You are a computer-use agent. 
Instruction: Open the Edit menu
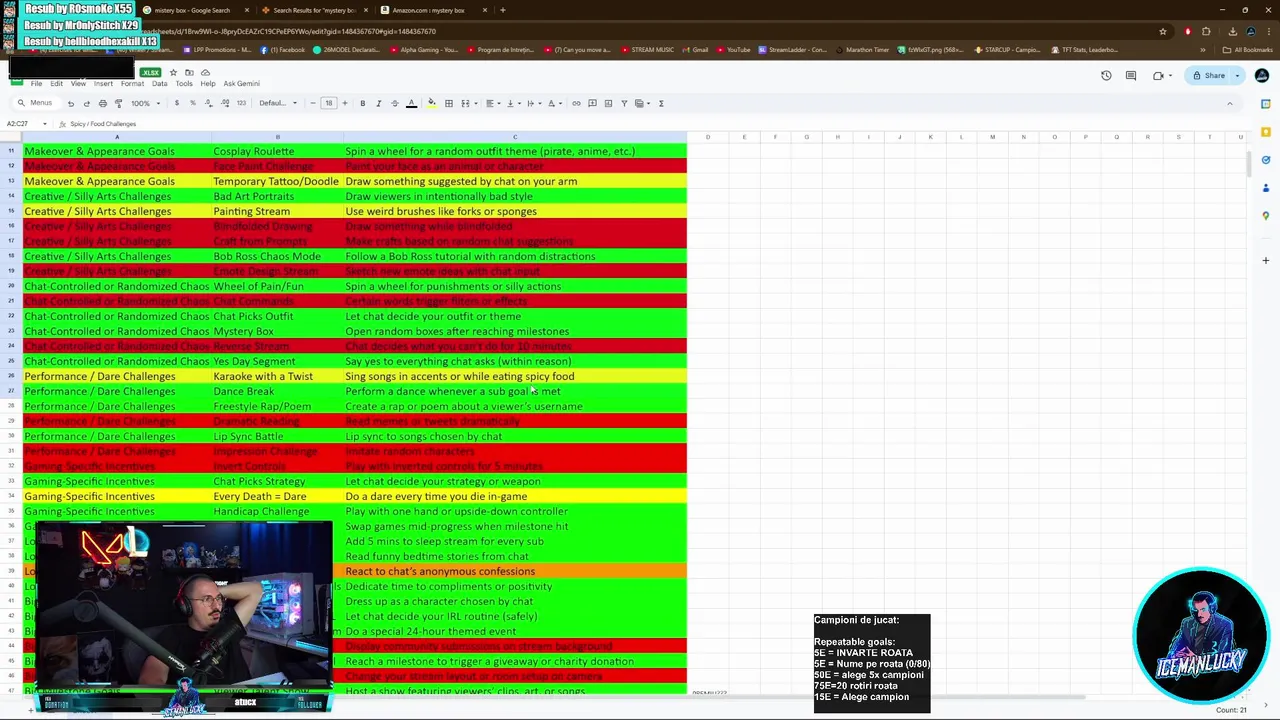pos(56,84)
